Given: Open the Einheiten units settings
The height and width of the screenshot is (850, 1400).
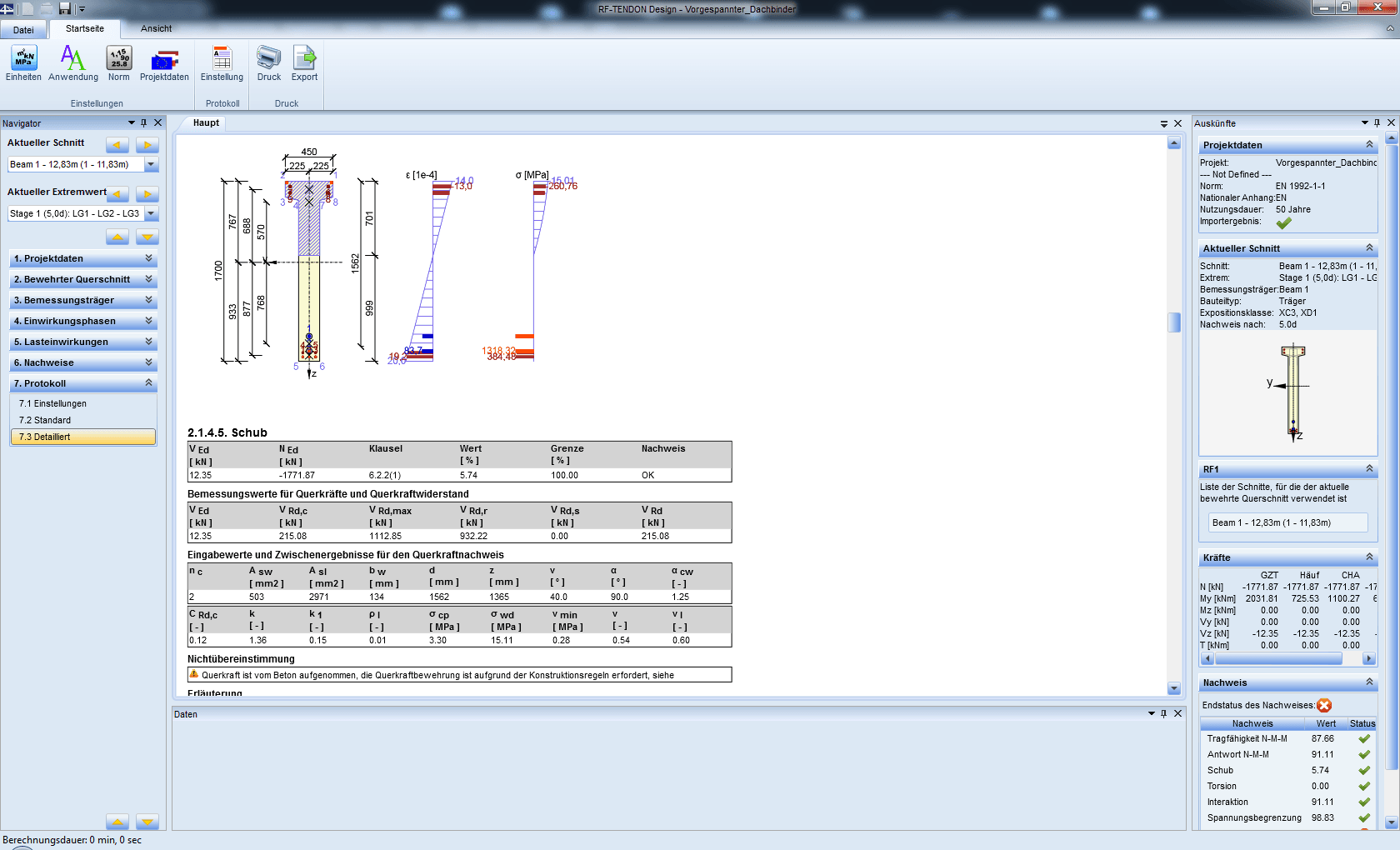Looking at the screenshot, I should 23,63.
